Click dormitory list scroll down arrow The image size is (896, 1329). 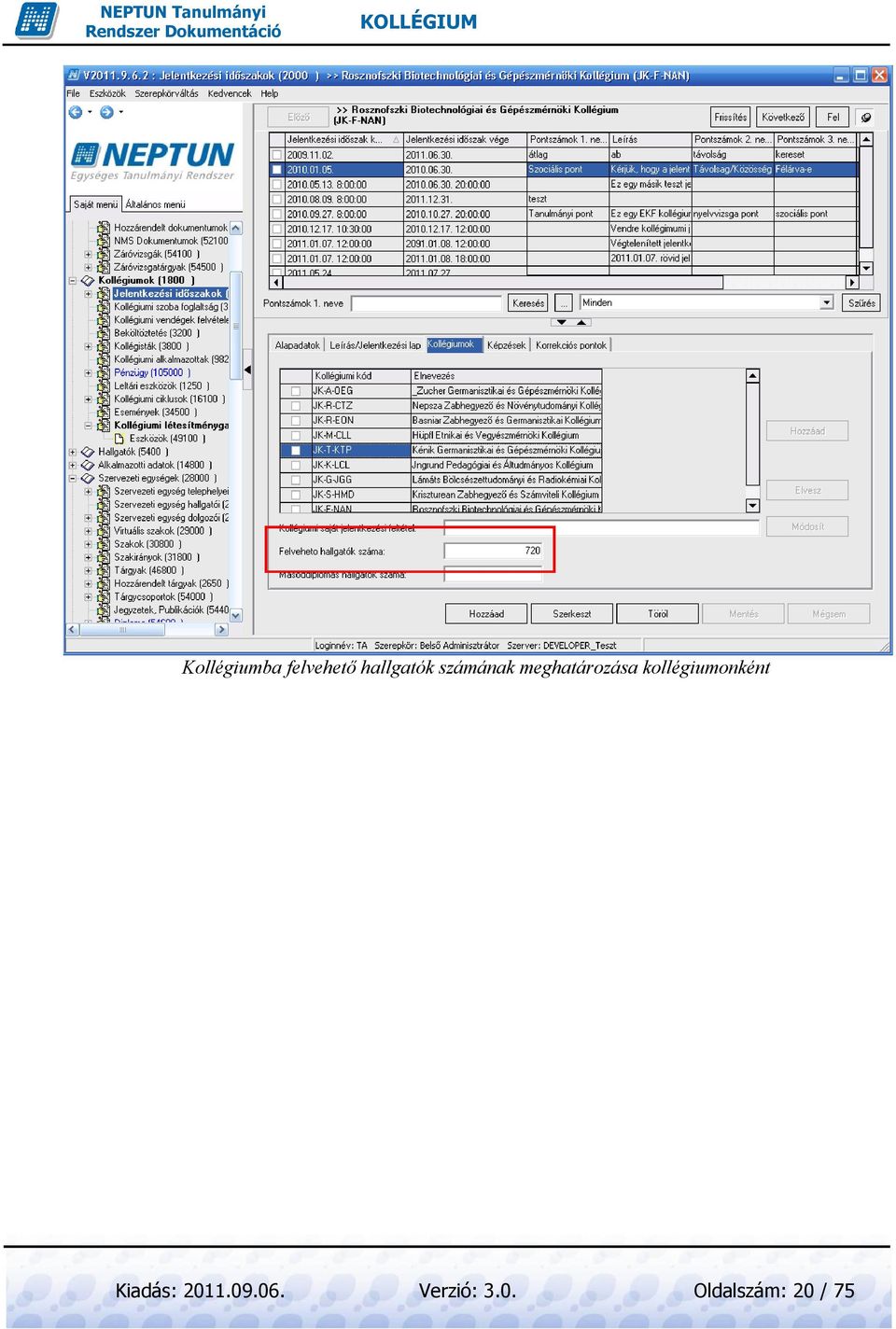pyautogui.click(x=752, y=506)
